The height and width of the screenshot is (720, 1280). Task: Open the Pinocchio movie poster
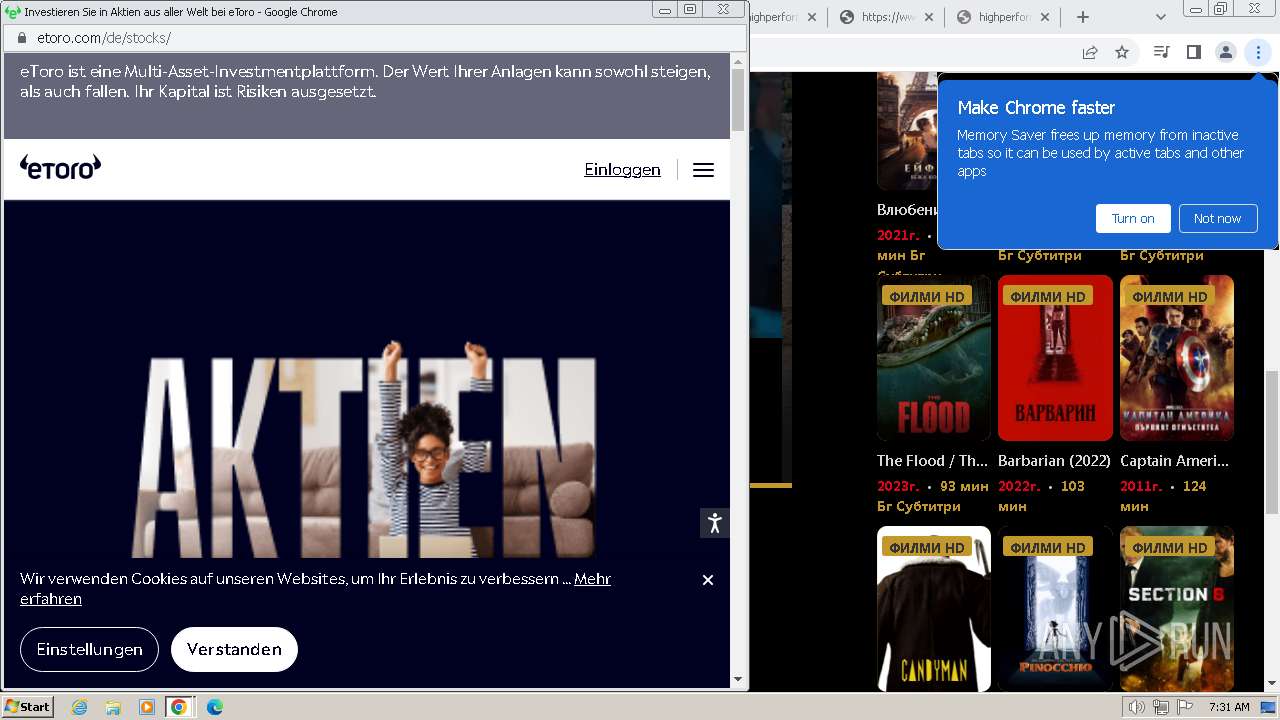click(x=1055, y=609)
